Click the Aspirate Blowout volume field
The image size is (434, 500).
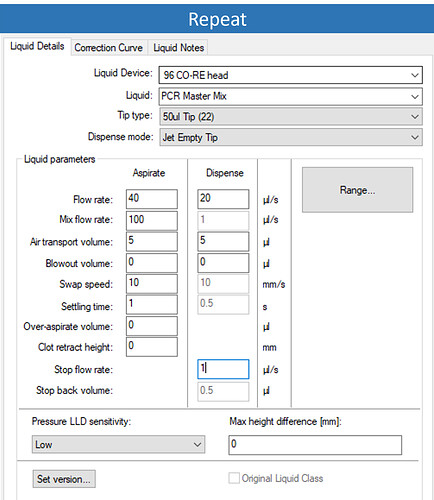(152, 263)
